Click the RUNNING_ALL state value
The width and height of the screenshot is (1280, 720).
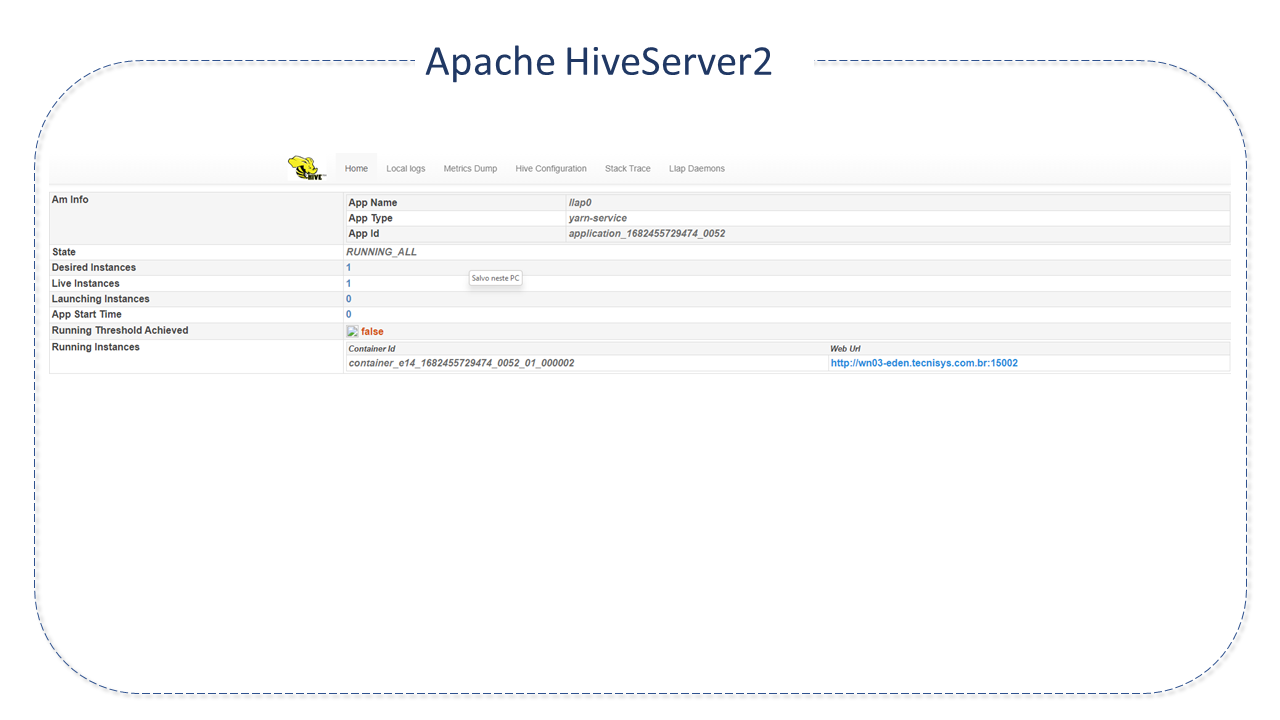[x=381, y=252]
